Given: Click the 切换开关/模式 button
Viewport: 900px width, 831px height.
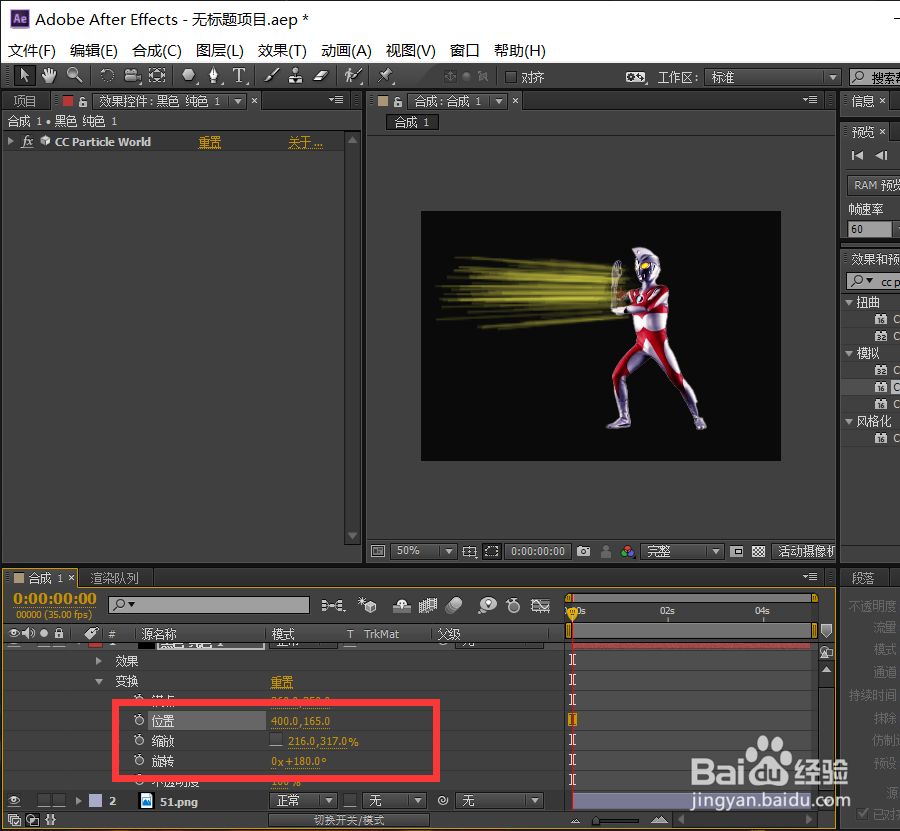Looking at the screenshot, I should click(349, 820).
